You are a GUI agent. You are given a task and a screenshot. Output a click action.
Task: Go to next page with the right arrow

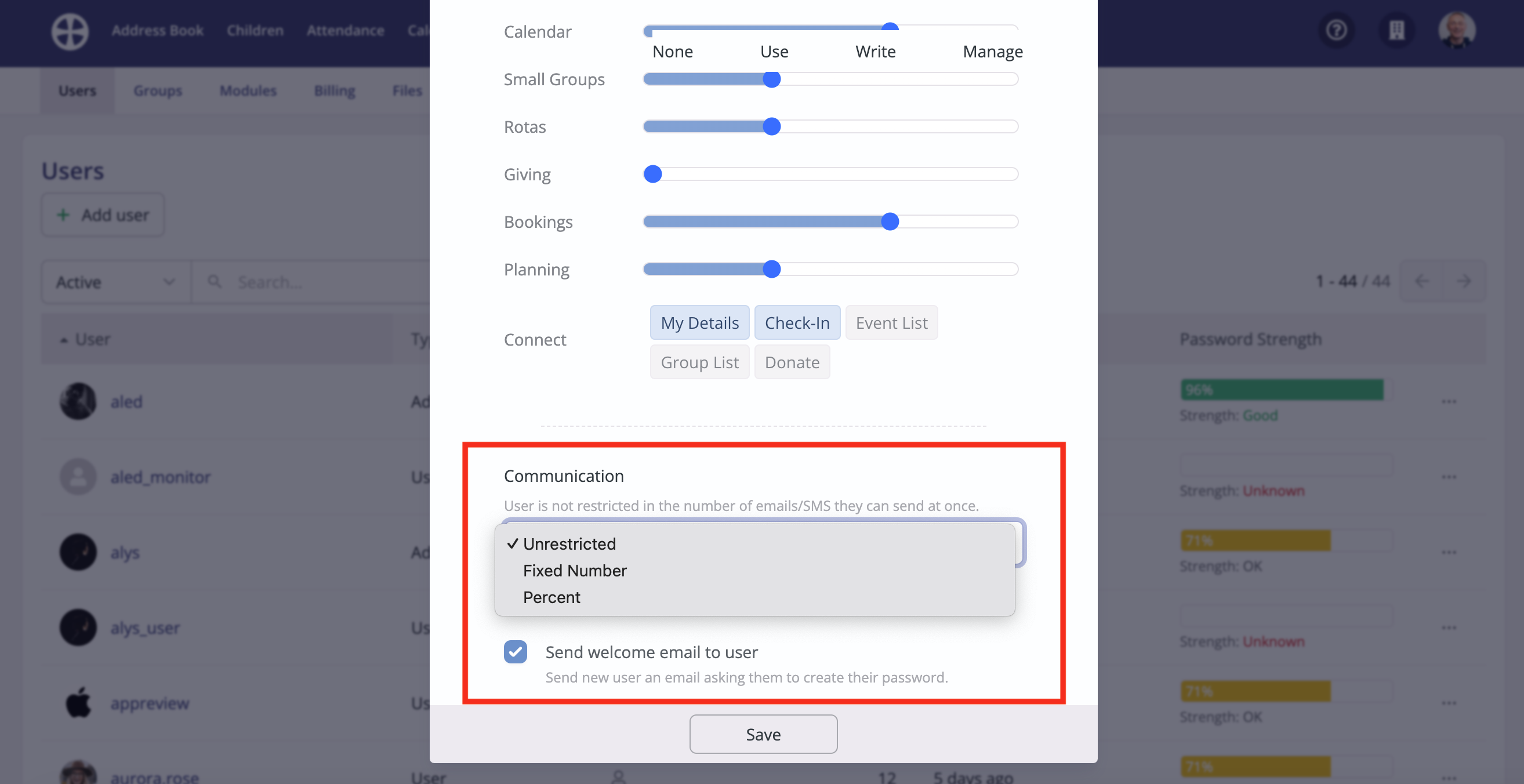pyautogui.click(x=1464, y=281)
